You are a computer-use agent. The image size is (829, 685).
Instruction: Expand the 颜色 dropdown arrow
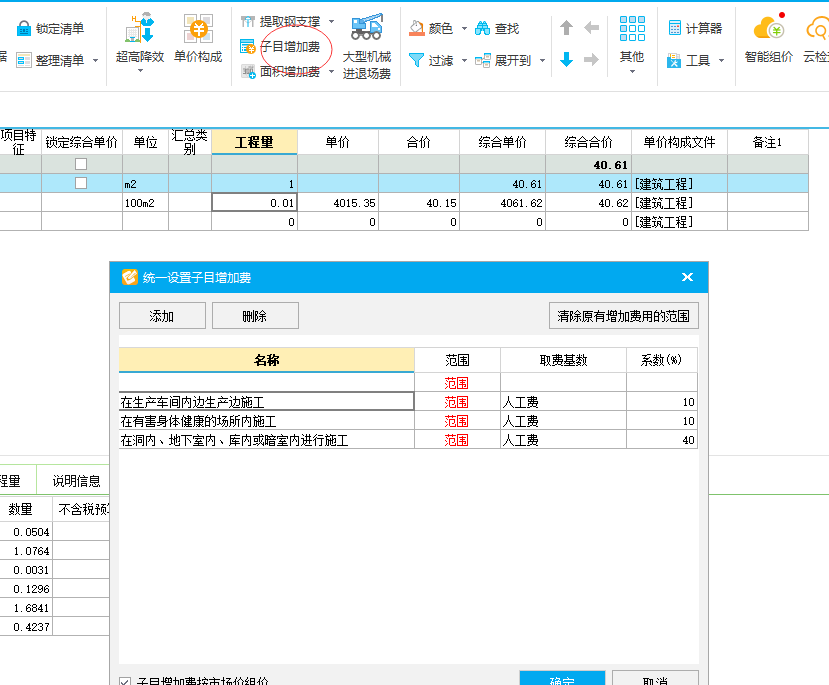(464, 29)
